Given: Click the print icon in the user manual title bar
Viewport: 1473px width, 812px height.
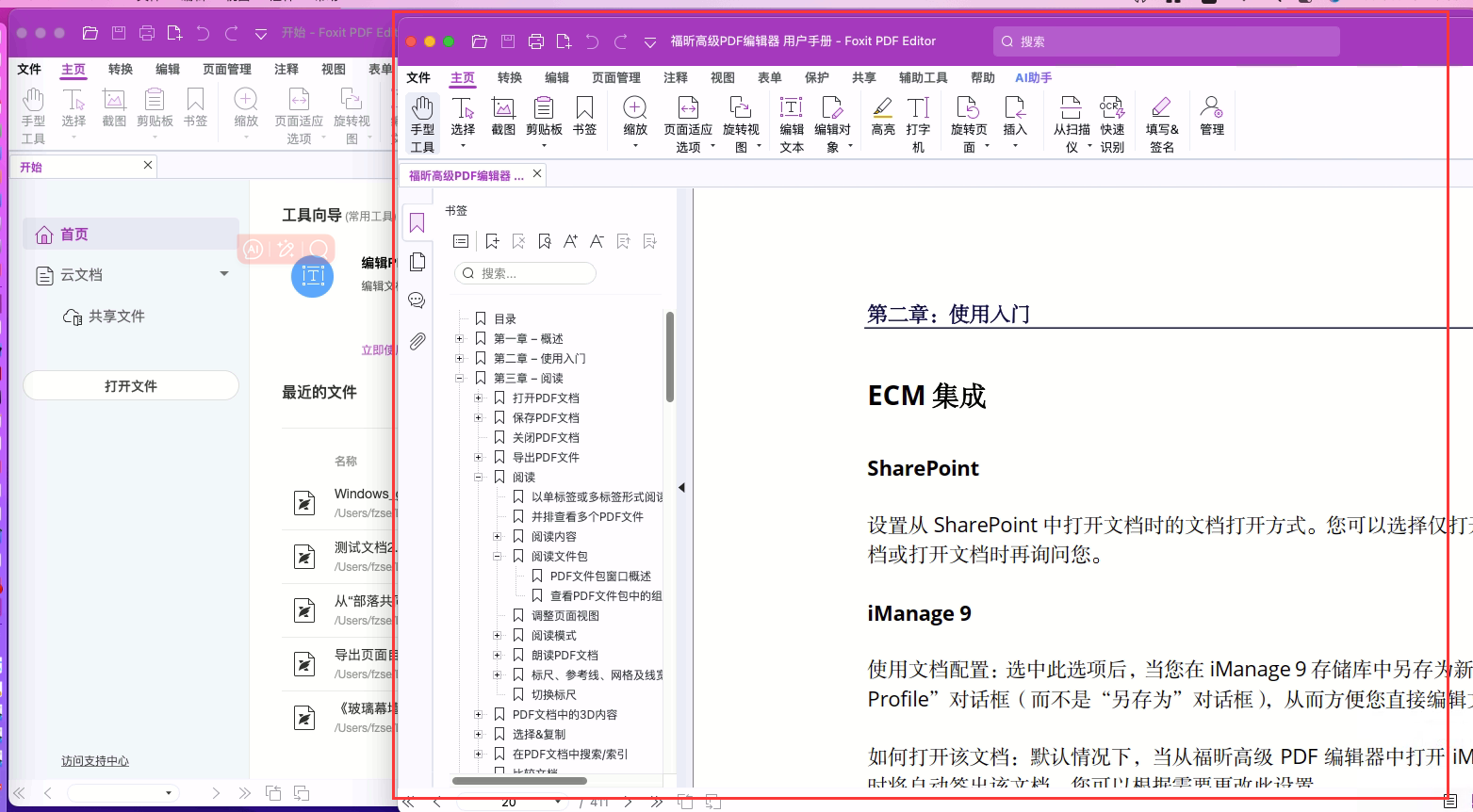Looking at the screenshot, I should click(536, 41).
